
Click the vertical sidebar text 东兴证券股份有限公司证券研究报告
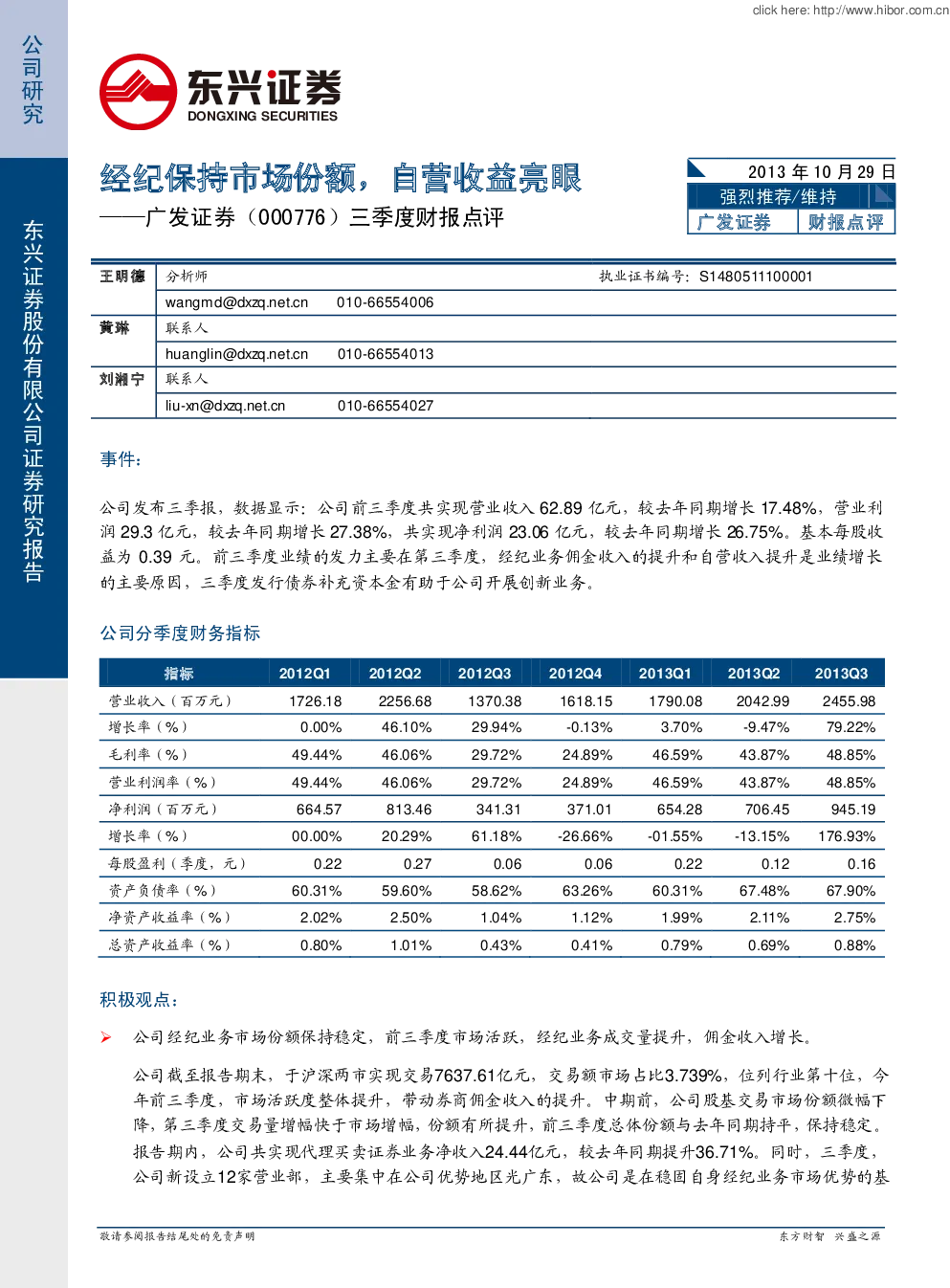click(33, 401)
